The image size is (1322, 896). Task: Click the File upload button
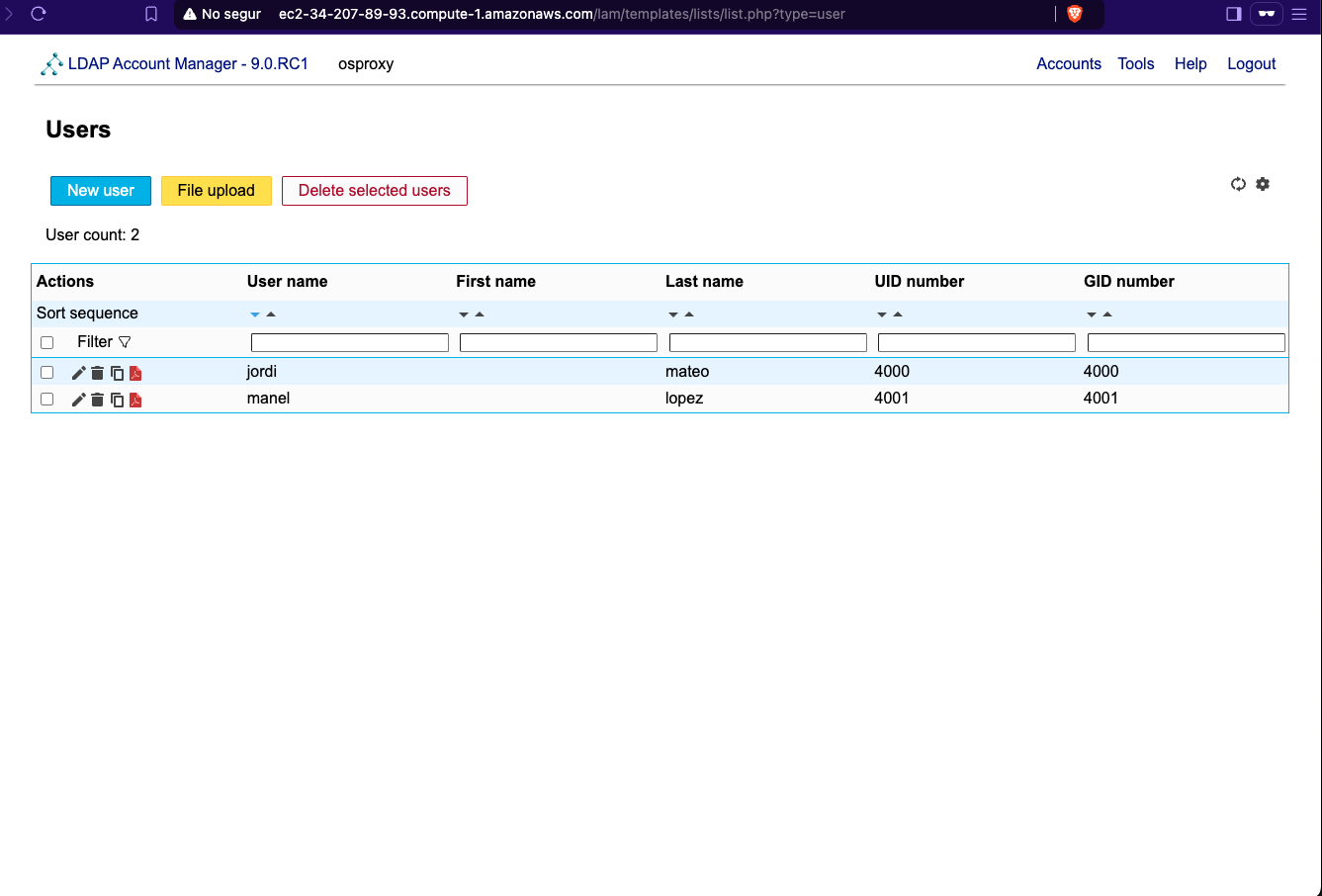pos(216,191)
